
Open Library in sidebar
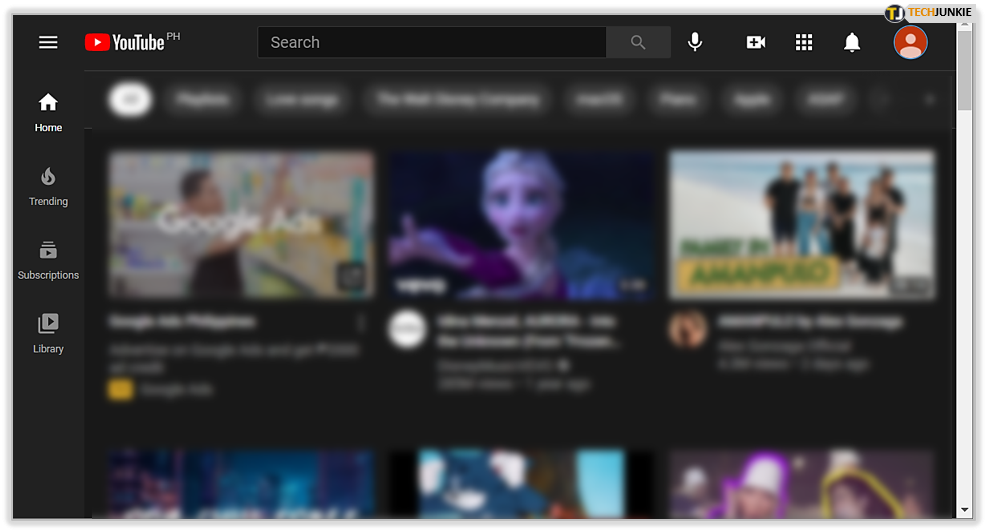tap(48, 334)
